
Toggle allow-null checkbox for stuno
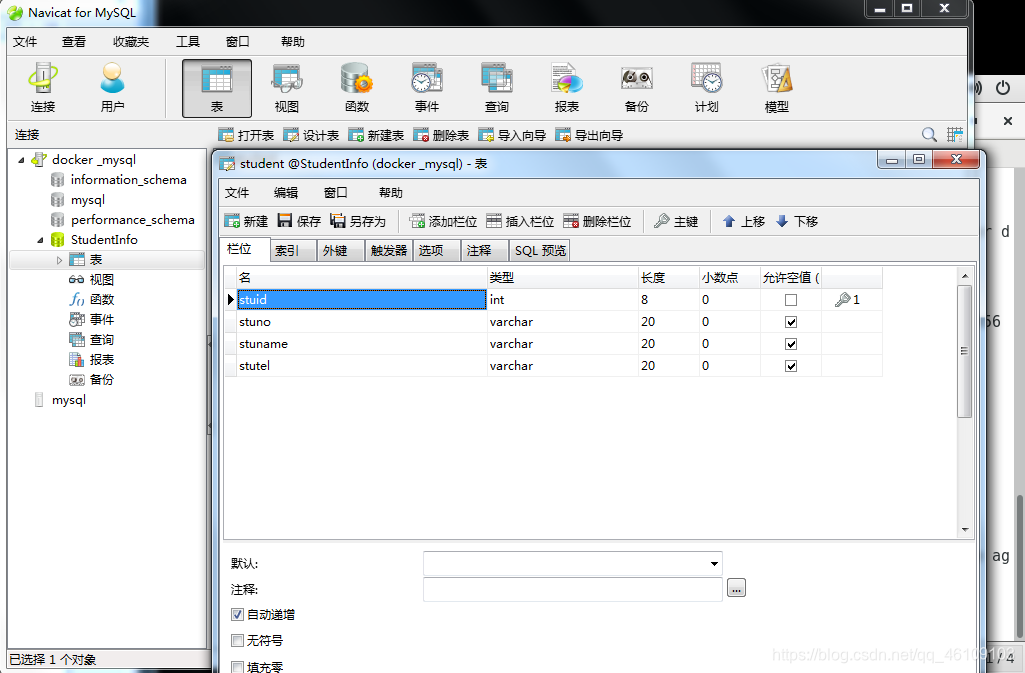click(791, 322)
